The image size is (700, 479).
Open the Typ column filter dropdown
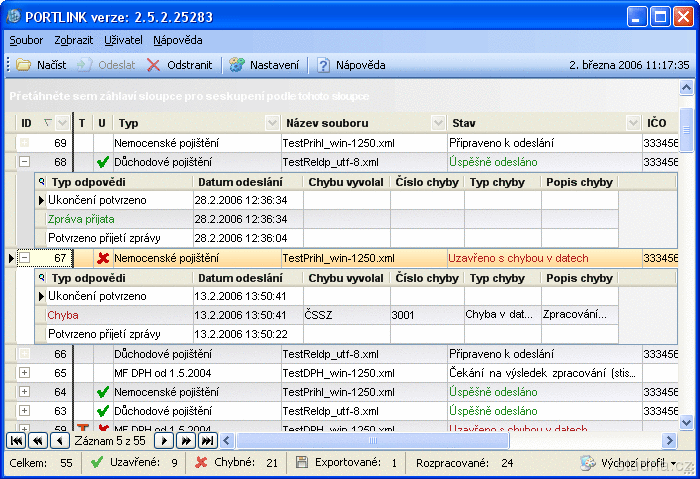[x=272, y=123]
